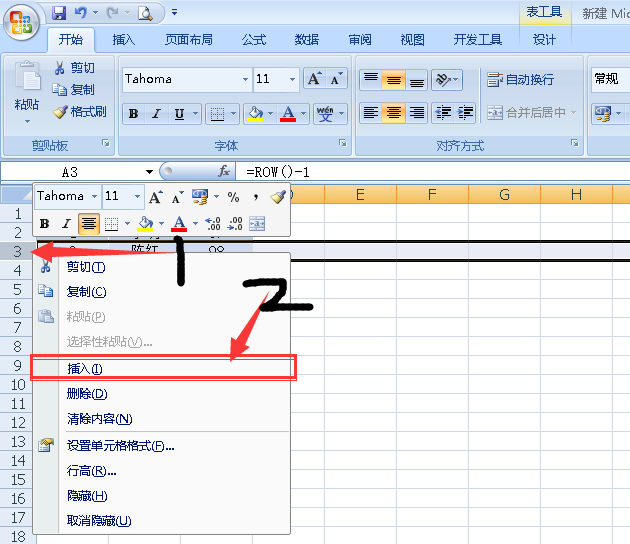Open print preview from quick access
Viewport: 630px width, 544px height.
pos(145,13)
